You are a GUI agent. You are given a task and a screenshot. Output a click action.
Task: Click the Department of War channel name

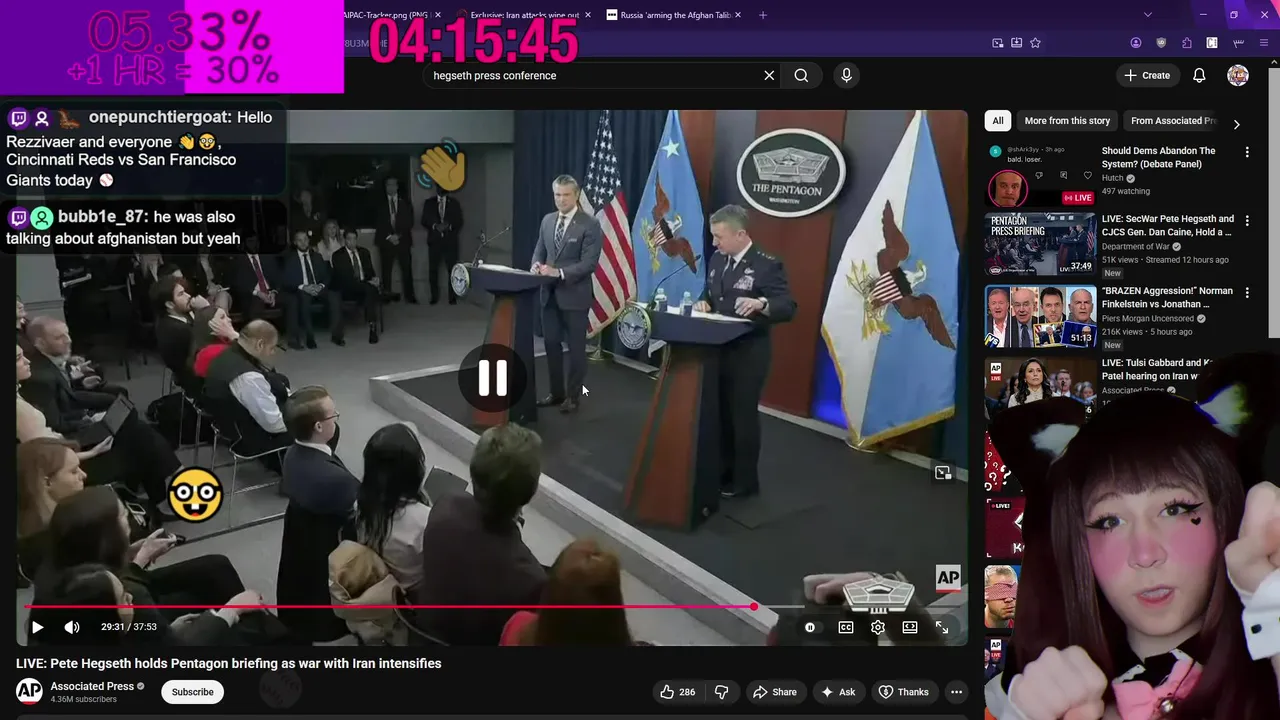pyautogui.click(x=1135, y=247)
